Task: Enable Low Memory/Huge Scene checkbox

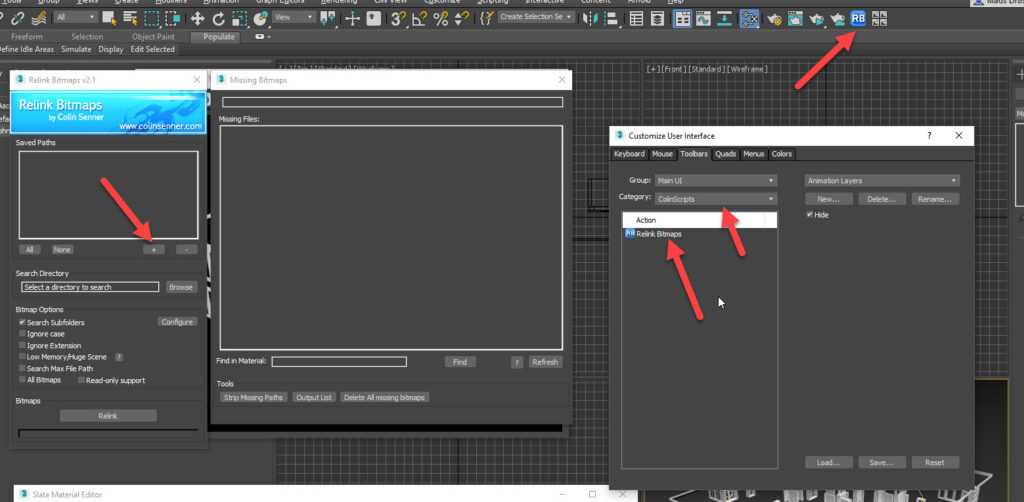Action: pos(22,356)
